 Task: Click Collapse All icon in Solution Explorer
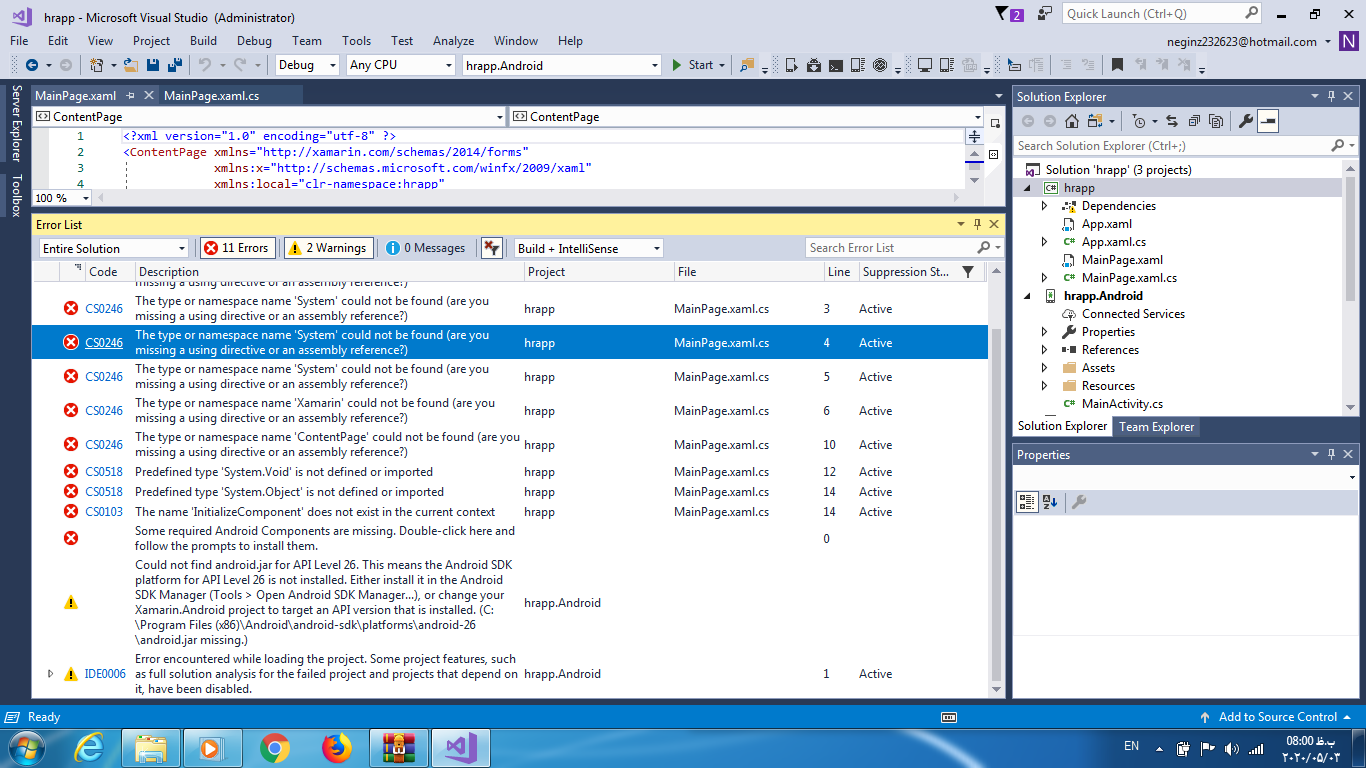1194,121
